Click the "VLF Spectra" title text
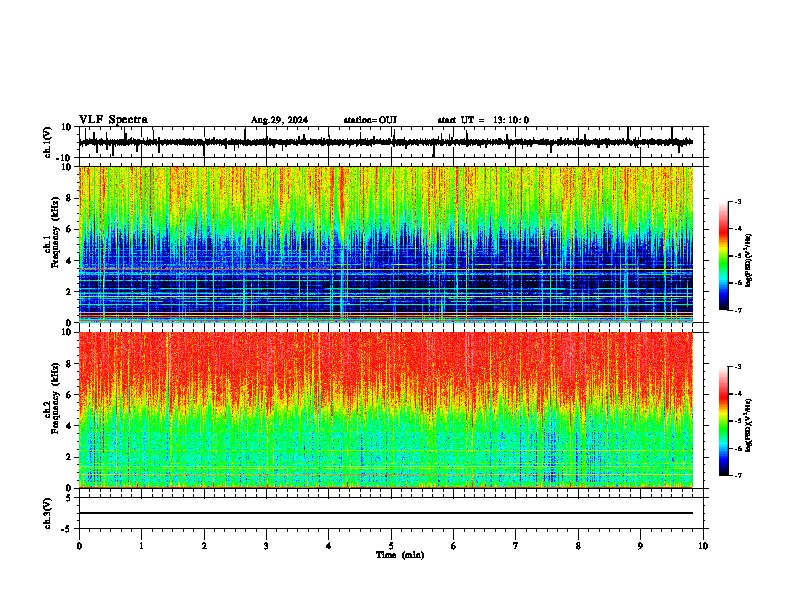The height and width of the screenshot is (612, 792). coord(113,120)
